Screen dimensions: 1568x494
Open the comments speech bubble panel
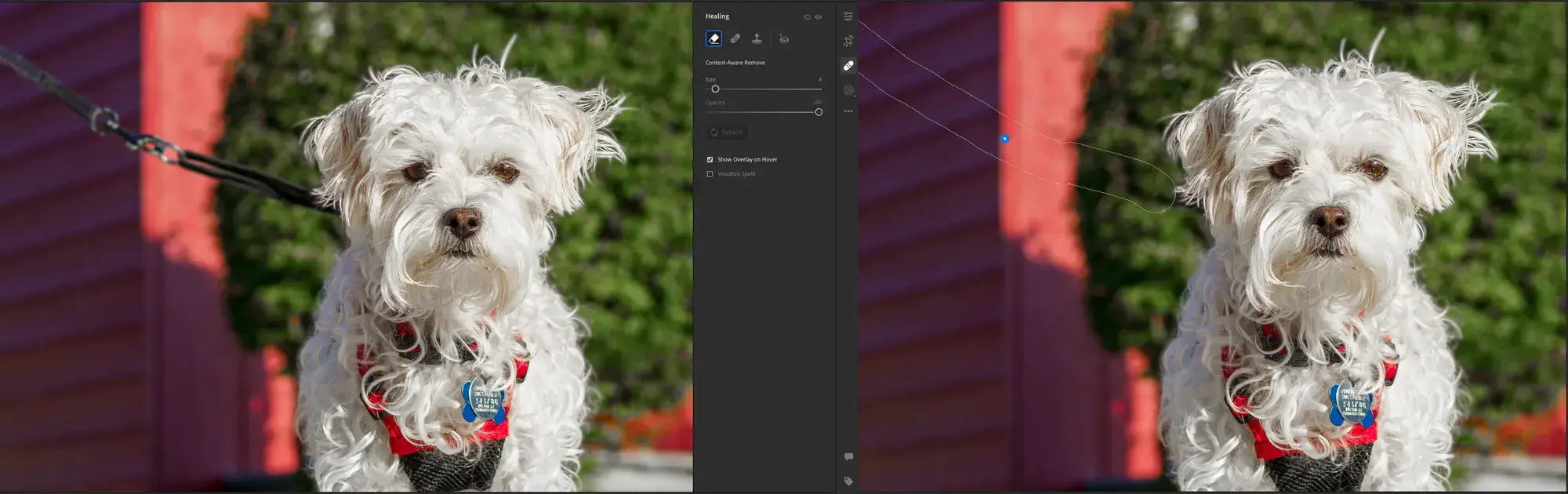tap(848, 456)
